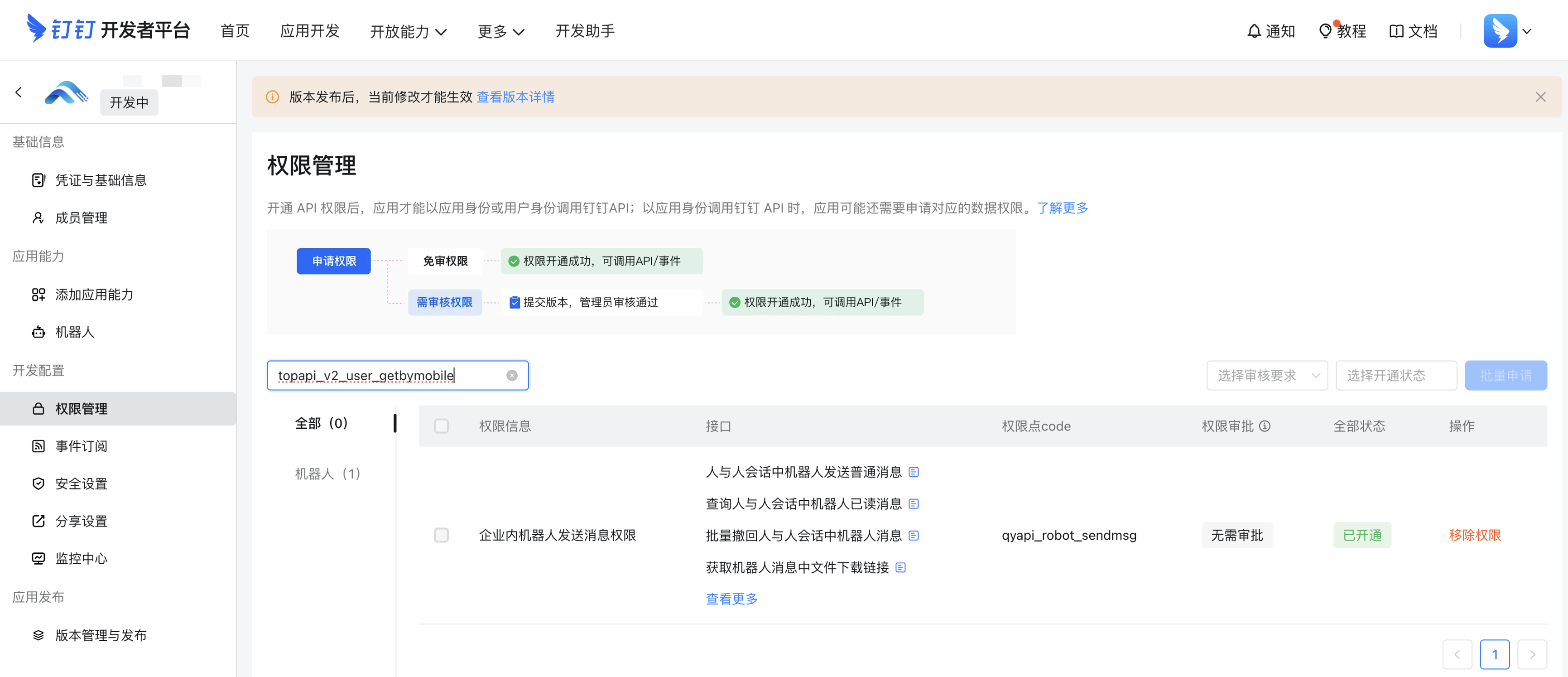Select the 安全设置 shield icon

pyautogui.click(x=38, y=484)
